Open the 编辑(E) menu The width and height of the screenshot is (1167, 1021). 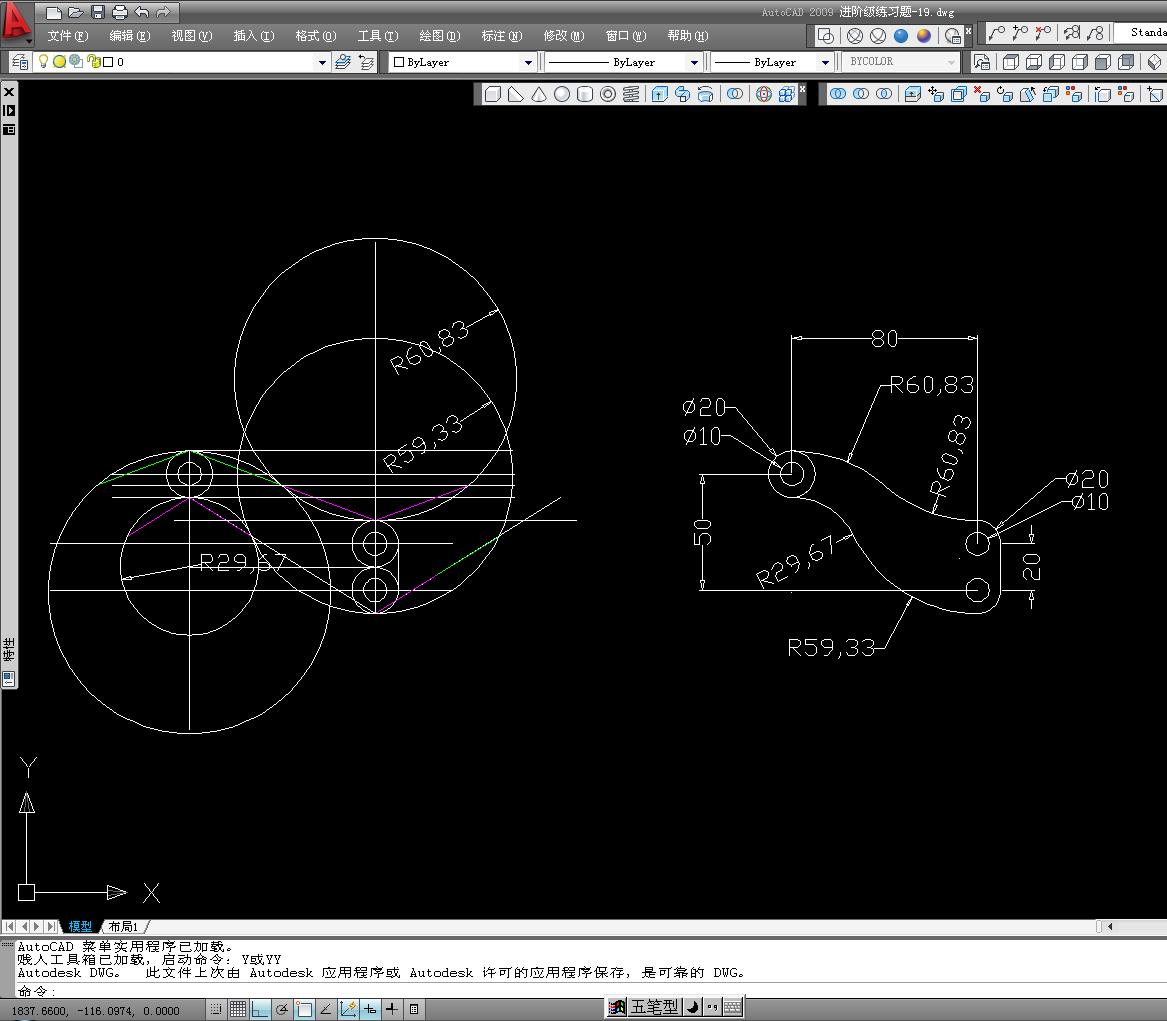130,36
